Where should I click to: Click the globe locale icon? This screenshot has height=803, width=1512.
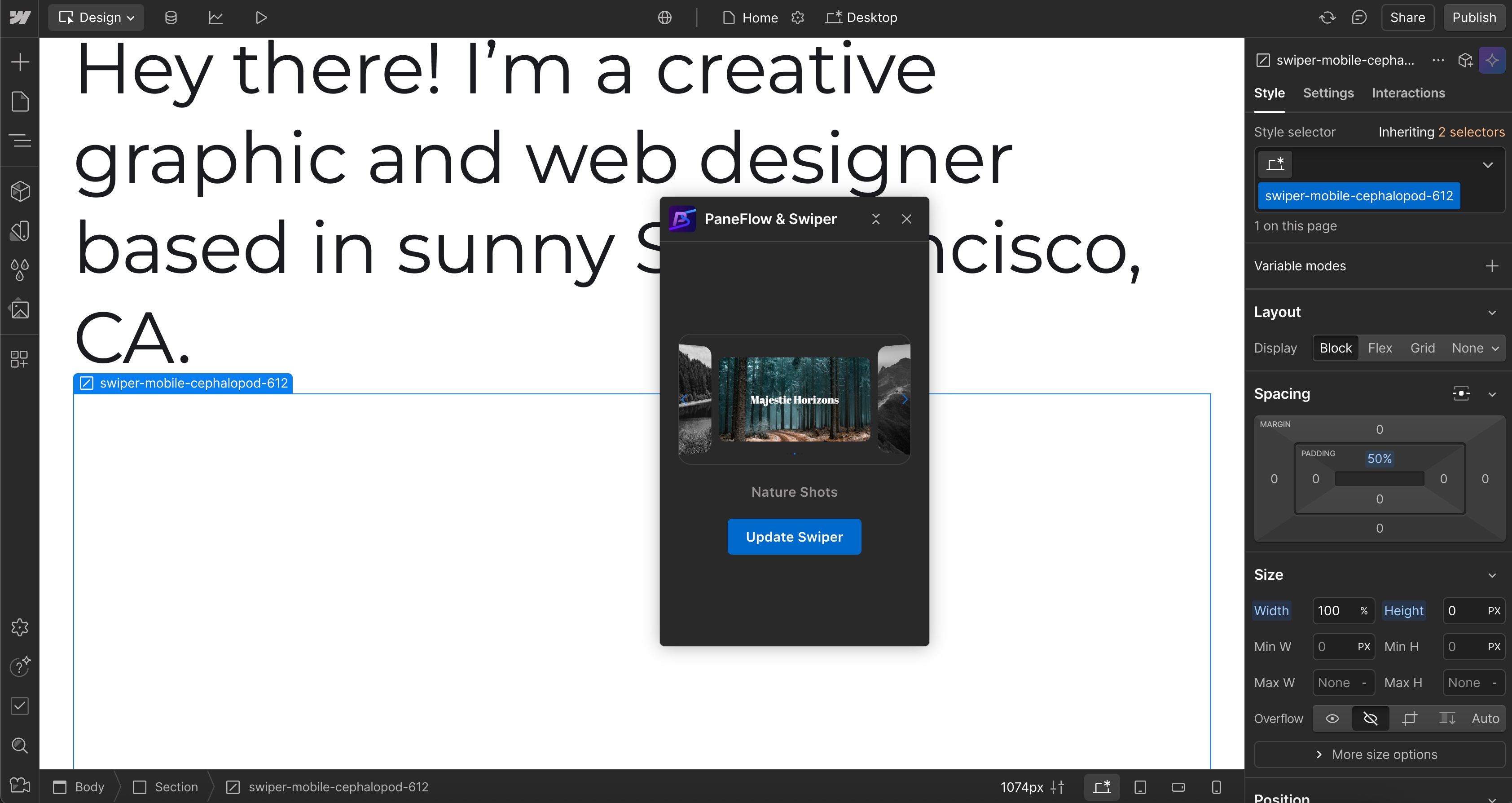tap(664, 18)
